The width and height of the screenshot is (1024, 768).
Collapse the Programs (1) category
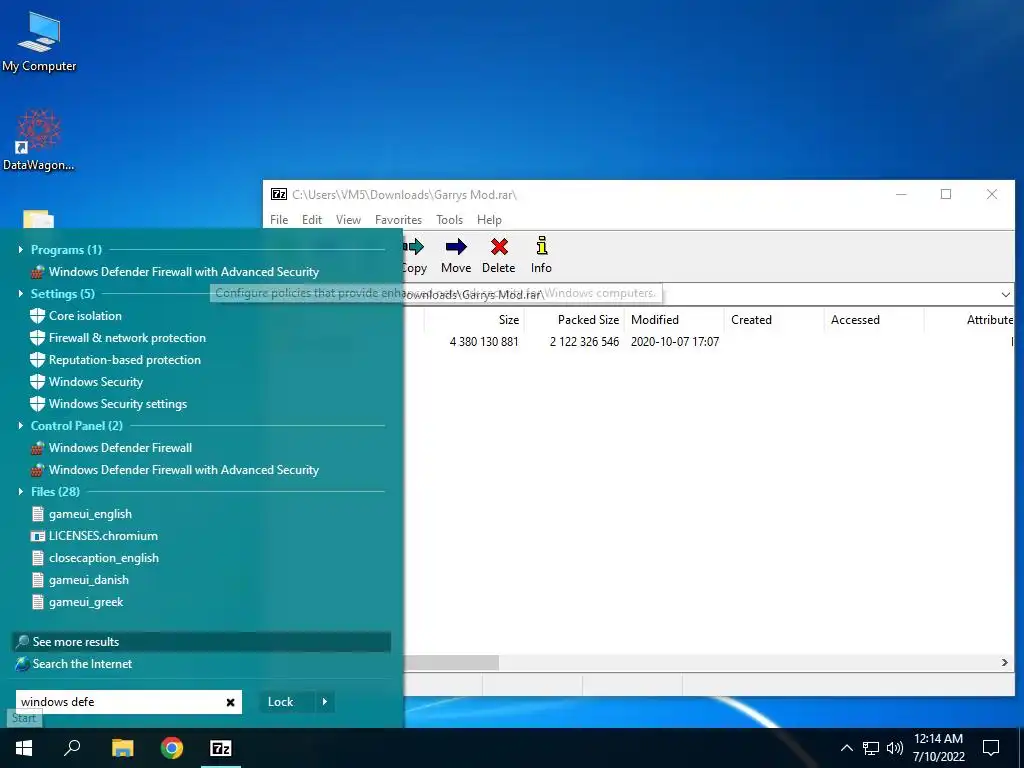[x=20, y=249]
